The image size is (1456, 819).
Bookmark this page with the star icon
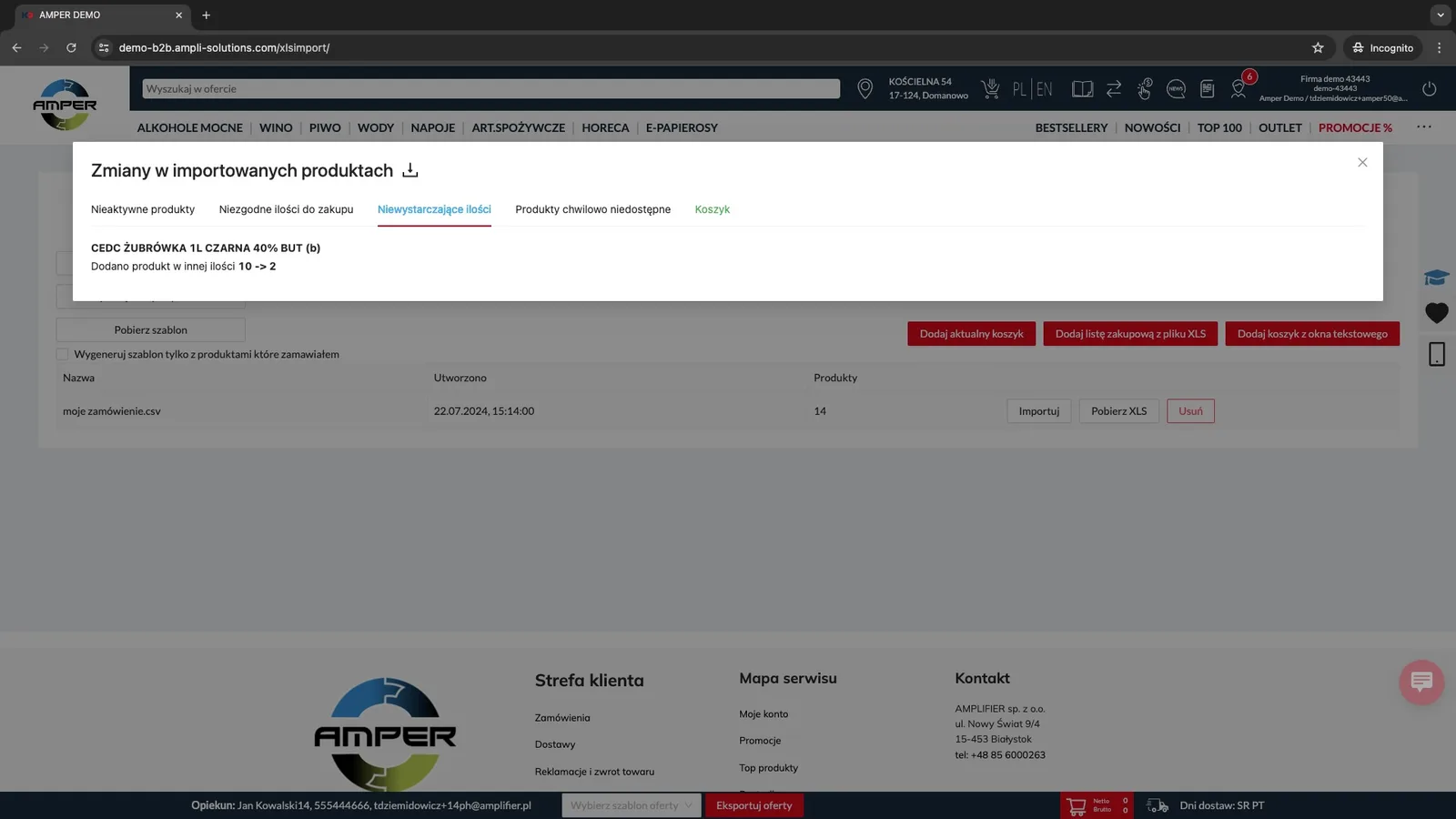(1318, 47)
